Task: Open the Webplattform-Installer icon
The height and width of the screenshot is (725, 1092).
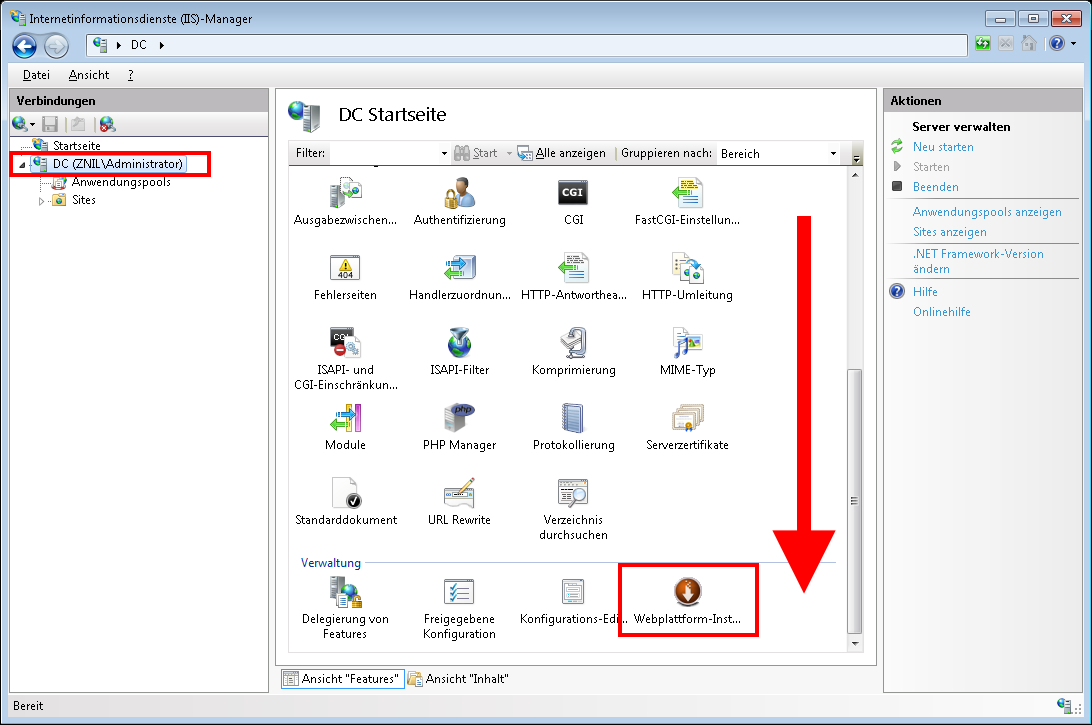Action: click(687, 592)
